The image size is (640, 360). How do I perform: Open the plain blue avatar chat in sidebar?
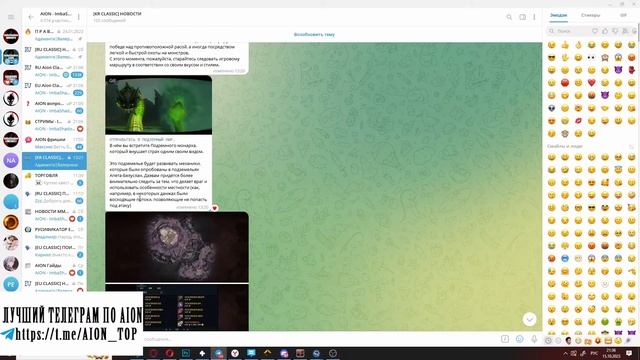pyautogui.click(x=11, y=202)
